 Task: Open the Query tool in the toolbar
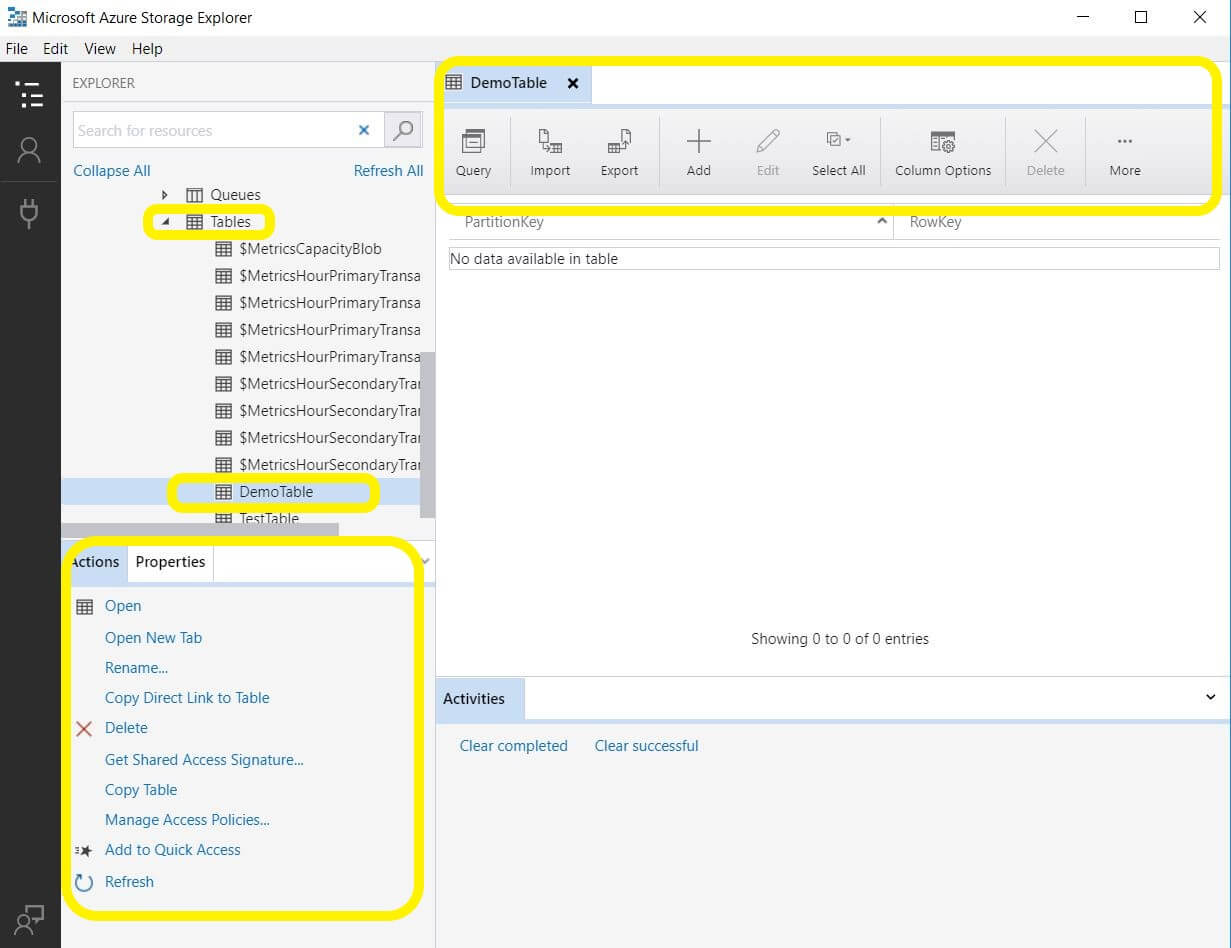[473, 153]
